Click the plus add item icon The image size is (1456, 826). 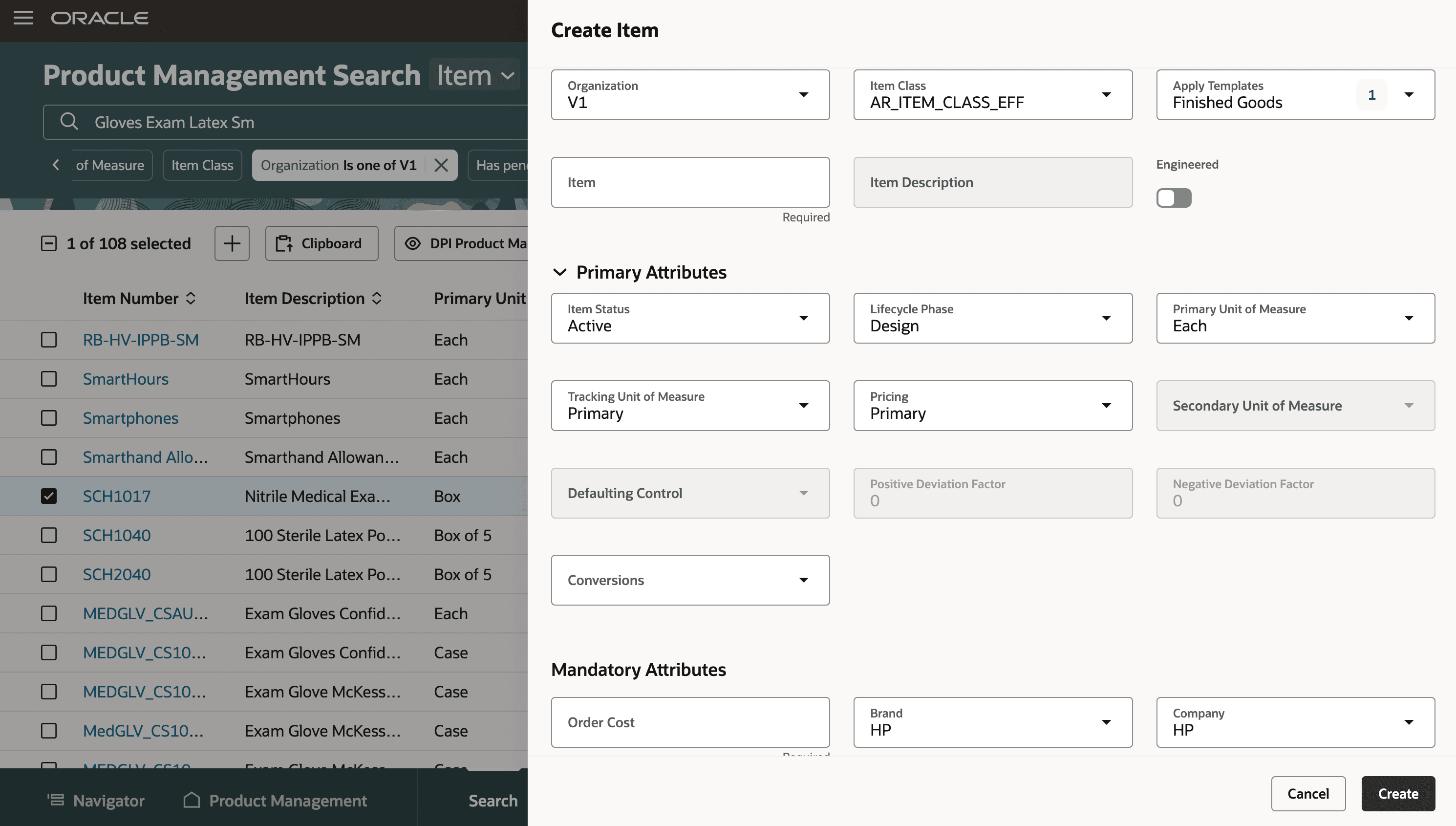click(231, 243)
